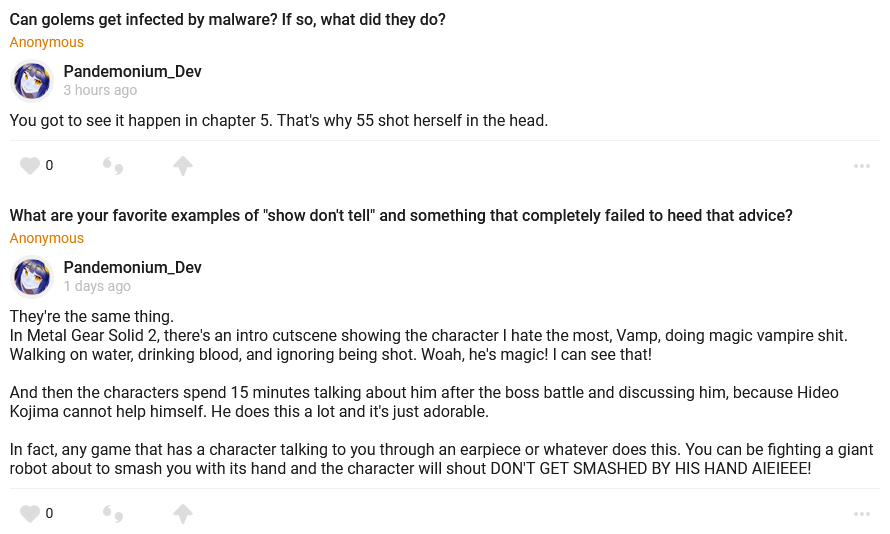
Task: Open more options for Metal Gear answer
Action: (862, 514)
